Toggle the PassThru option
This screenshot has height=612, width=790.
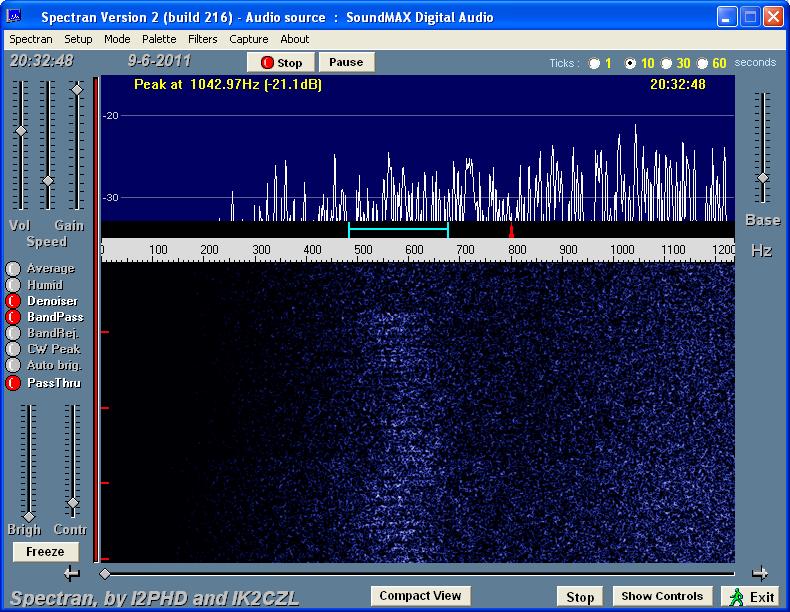pyautogui.click(x=14, y=383)
